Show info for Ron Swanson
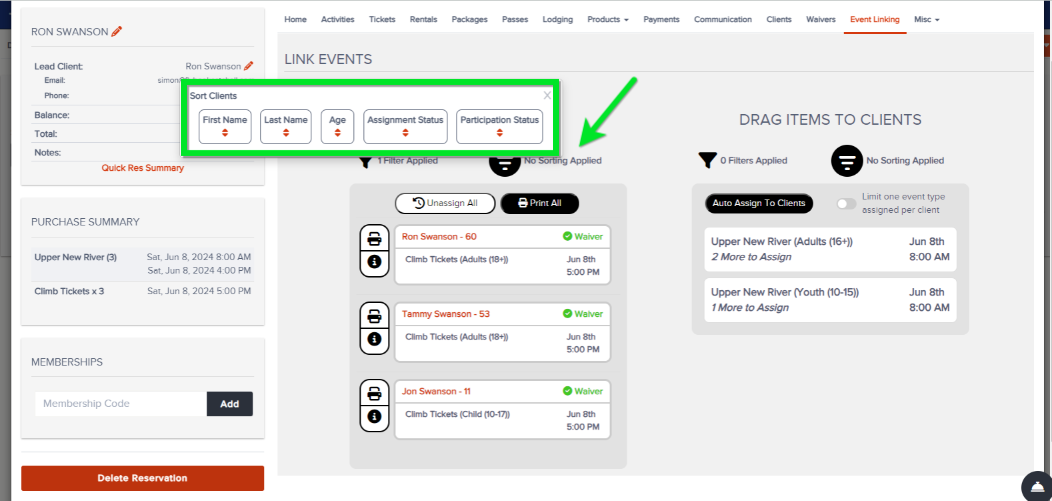This screenshot has height=501, width=1052. 374,262
